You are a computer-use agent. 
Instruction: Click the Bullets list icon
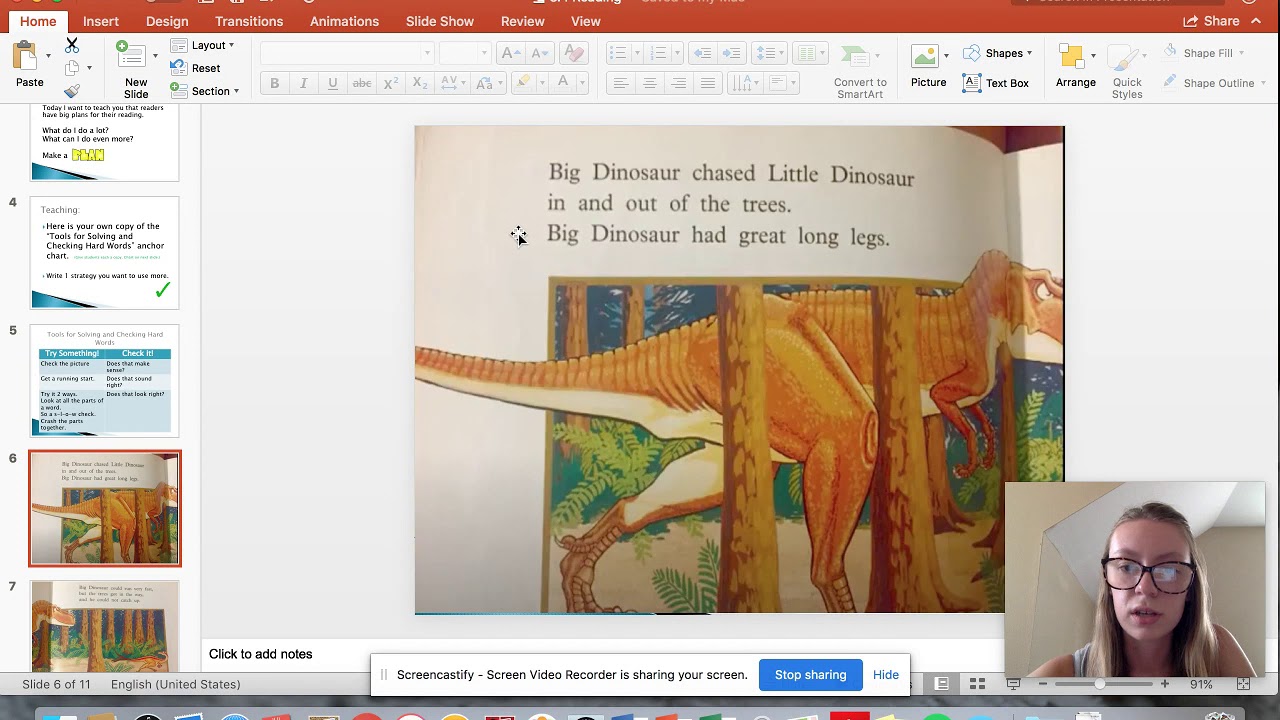[x=617, y=53]
